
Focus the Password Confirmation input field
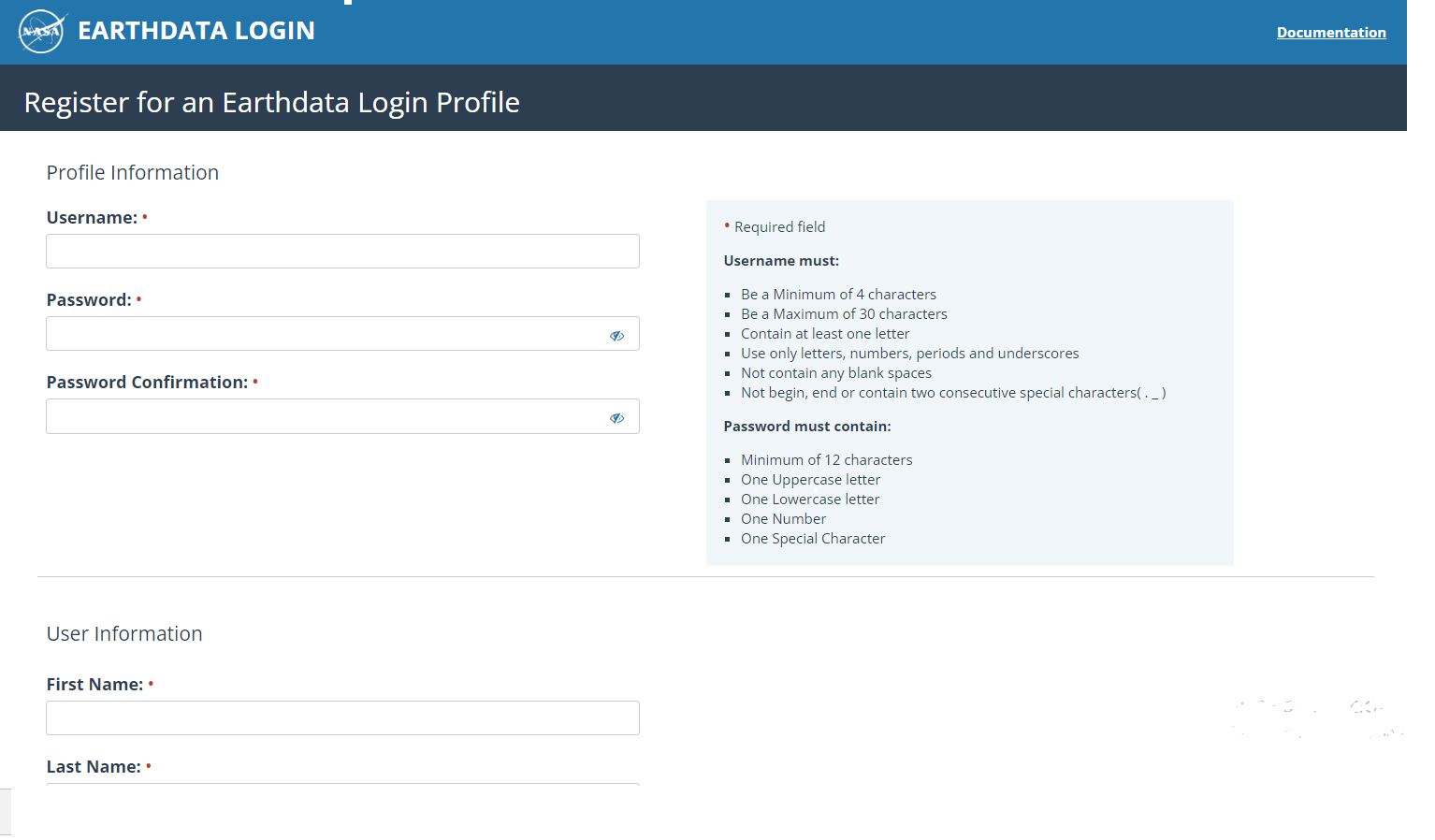342,416
